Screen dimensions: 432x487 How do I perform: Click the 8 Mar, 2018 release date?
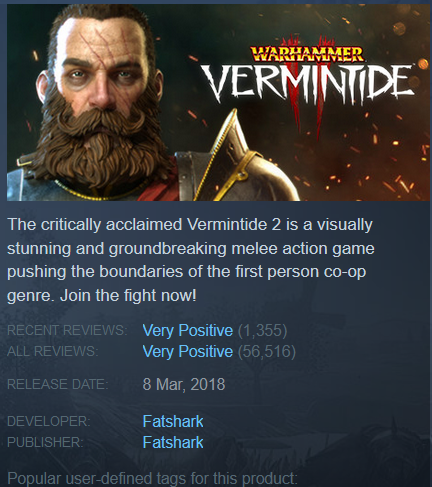[x=184, y=384]
